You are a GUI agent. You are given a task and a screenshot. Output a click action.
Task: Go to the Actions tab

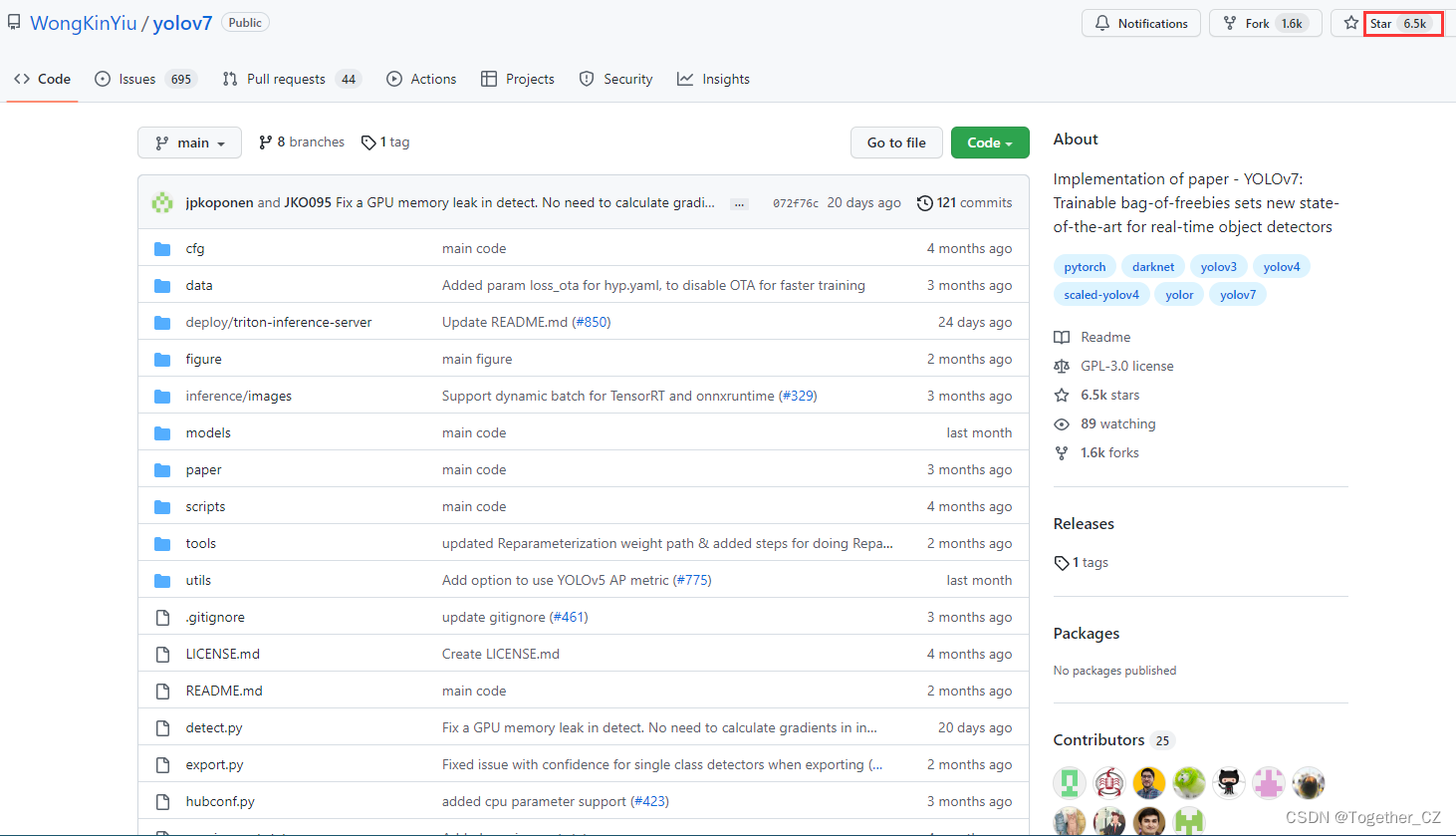421,79
